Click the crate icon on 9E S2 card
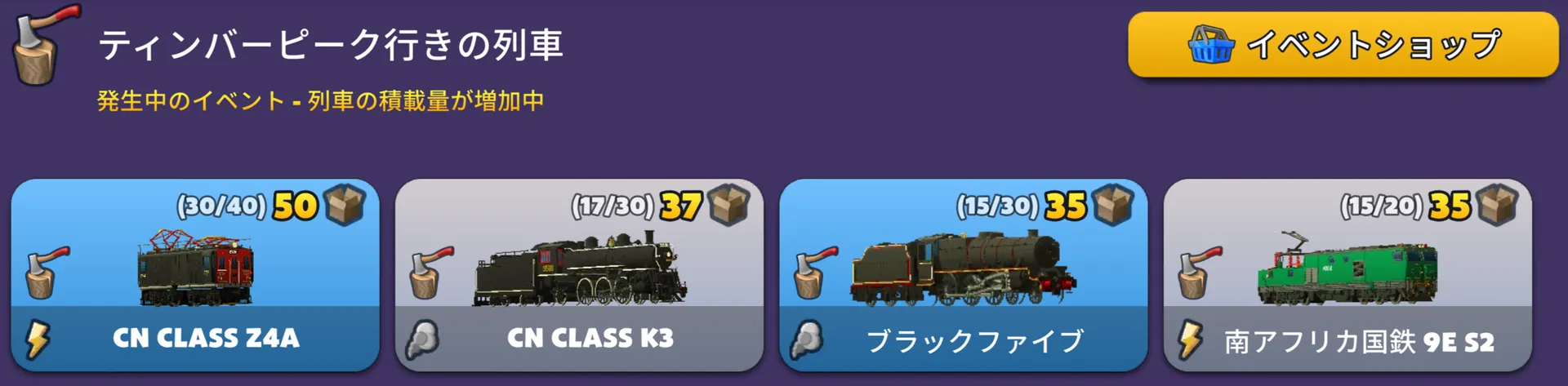 (x=1498, y=204)
